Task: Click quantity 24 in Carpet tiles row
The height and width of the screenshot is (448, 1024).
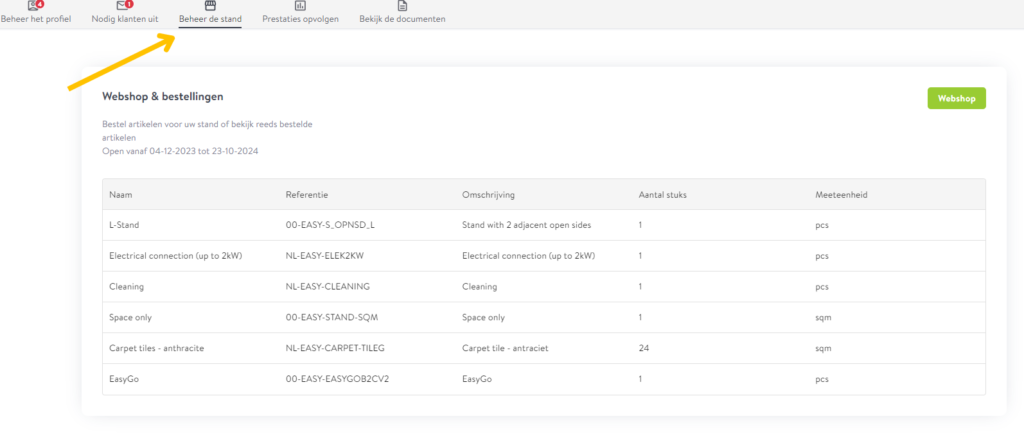Action: [x=643, y=348]
